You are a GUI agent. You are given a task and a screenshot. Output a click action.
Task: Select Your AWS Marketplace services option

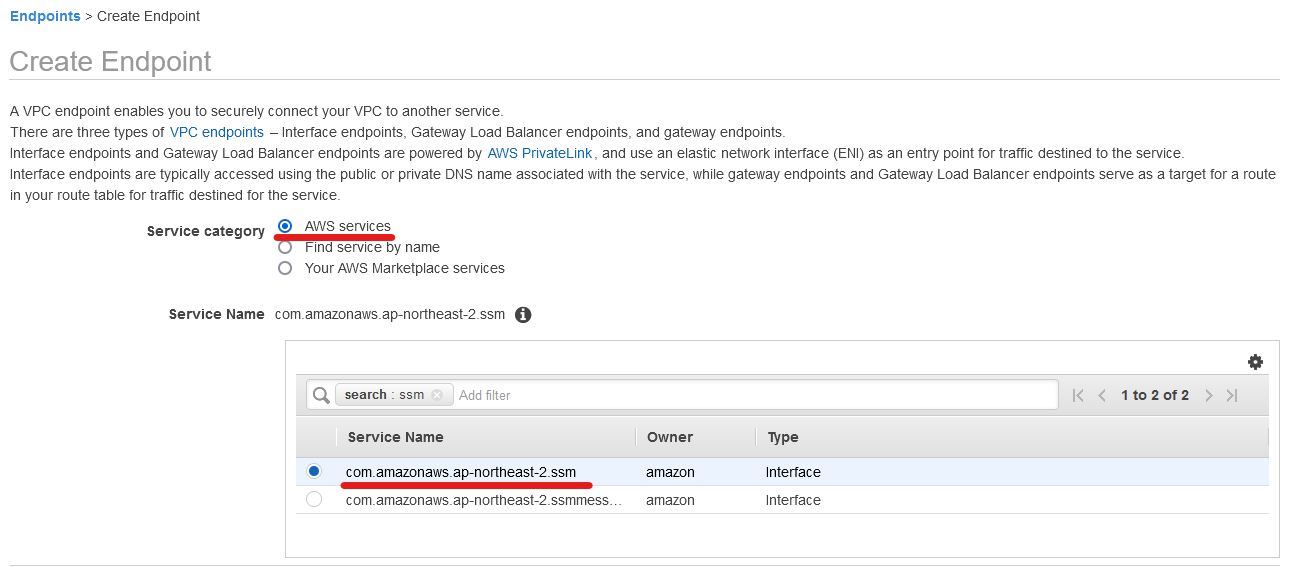[285, 268]
